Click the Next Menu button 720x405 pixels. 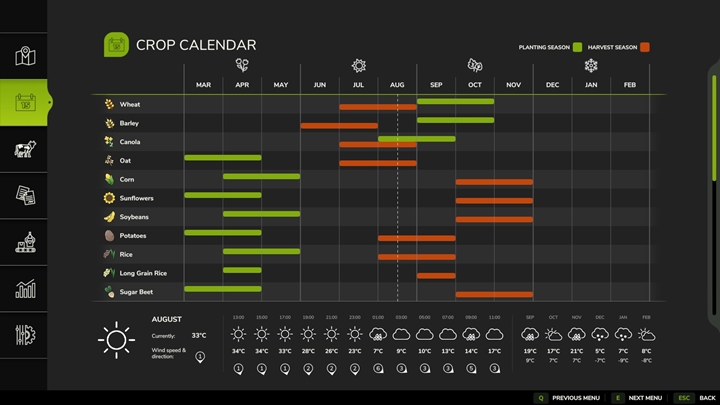point(637,398)
